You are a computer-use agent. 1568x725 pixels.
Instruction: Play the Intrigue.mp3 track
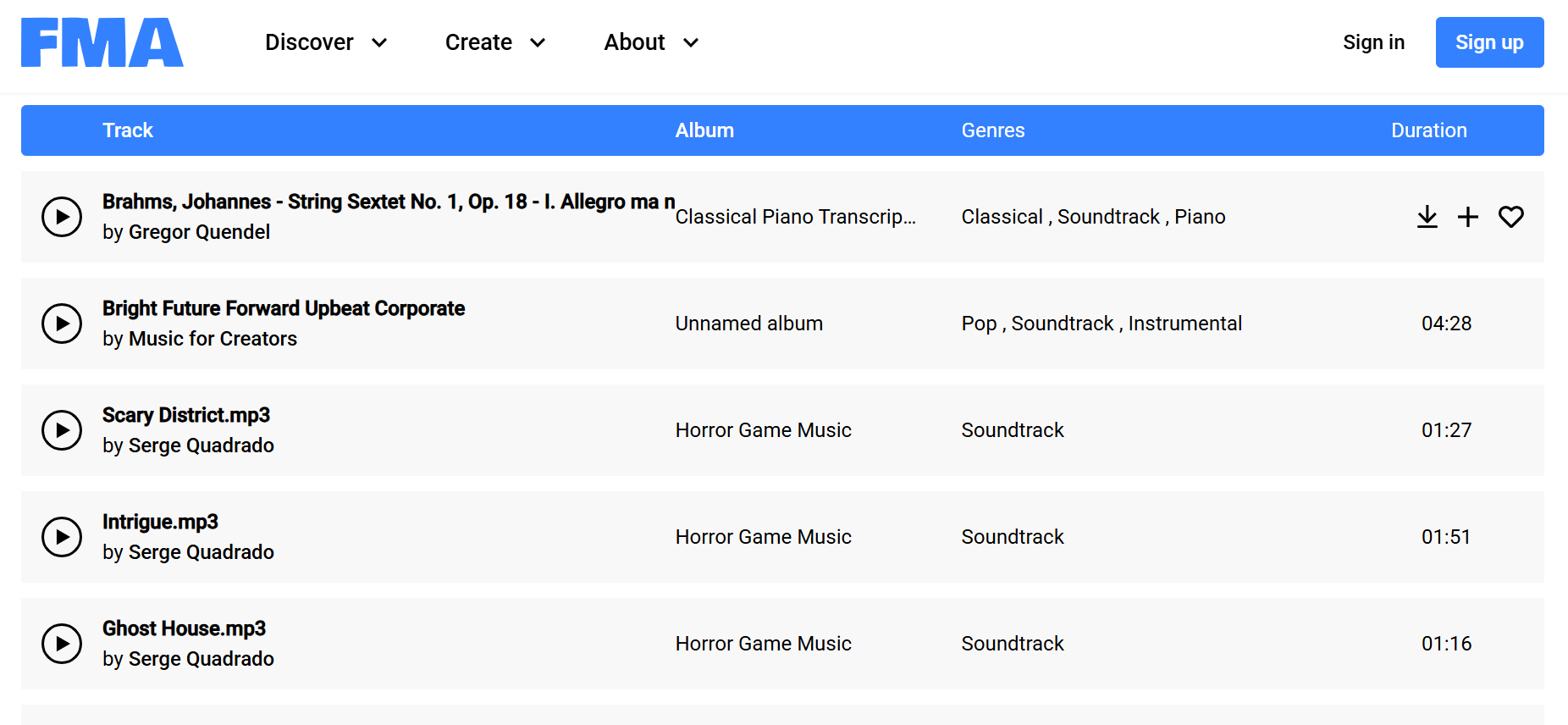62,537
